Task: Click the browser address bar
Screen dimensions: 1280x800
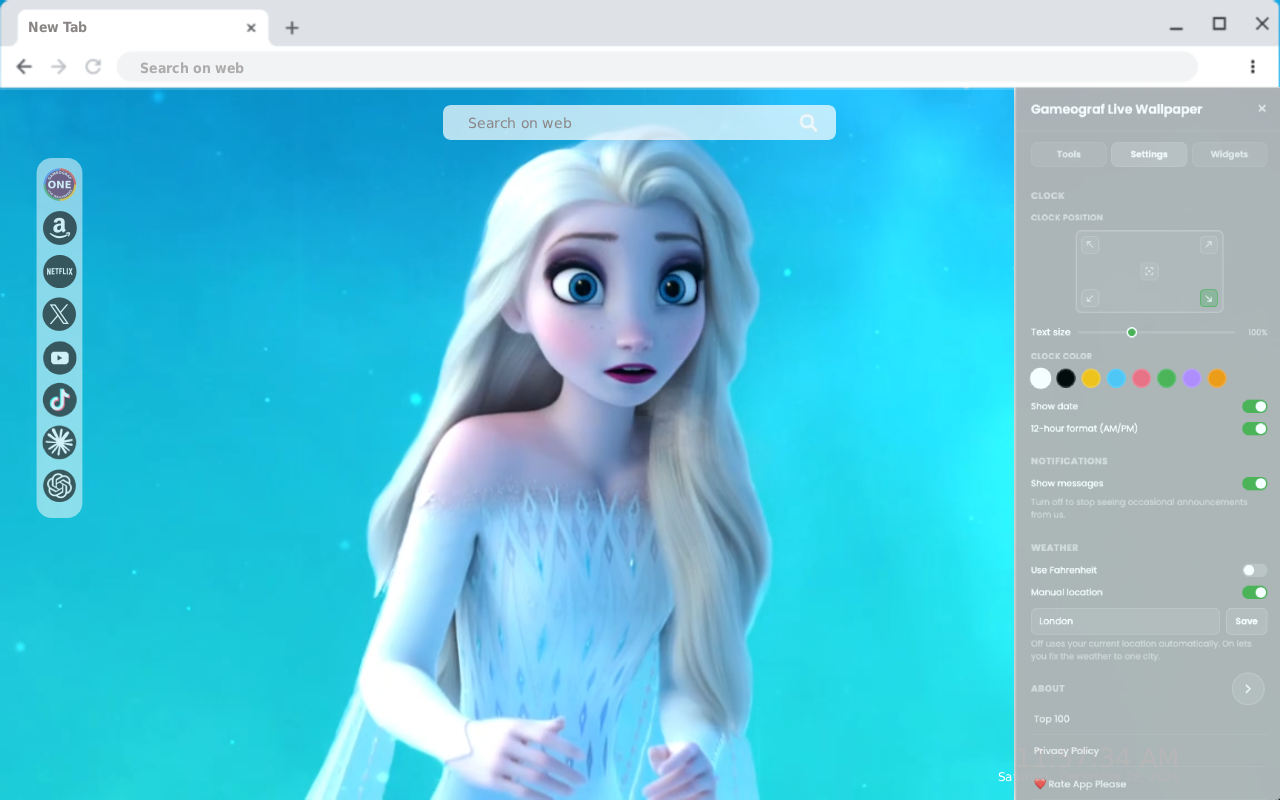Action: tap(657, 67)
